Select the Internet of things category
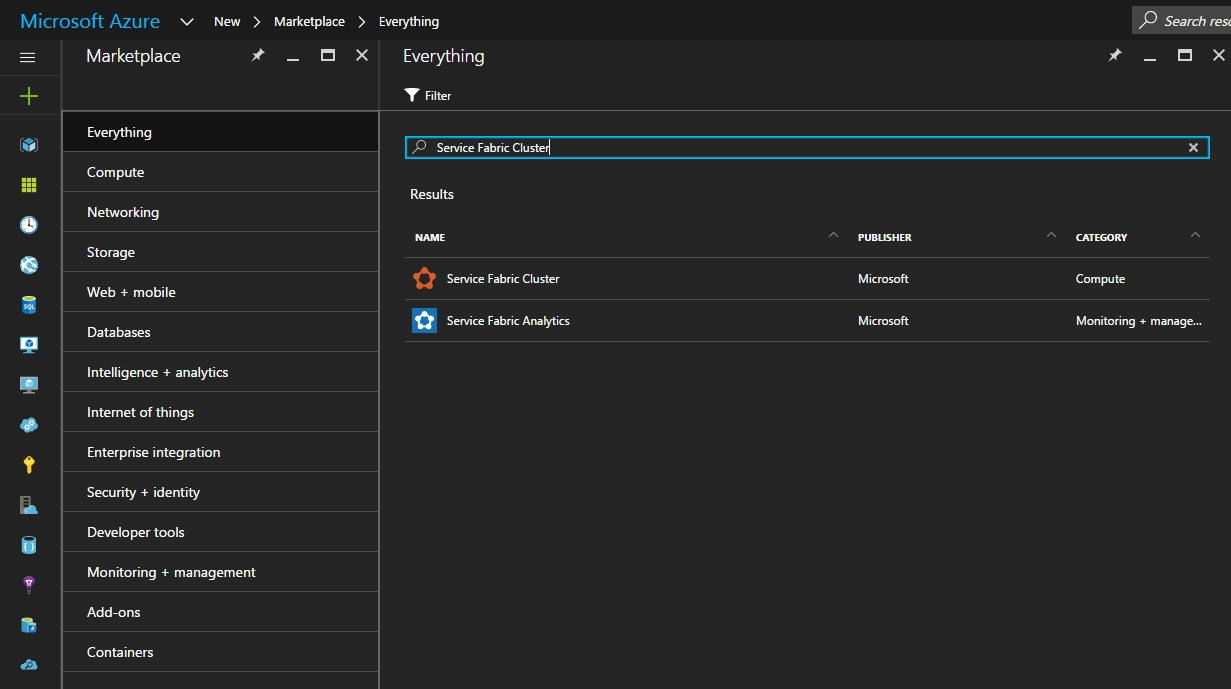The width and height of the screenshot is (1231, 689). 220,412
